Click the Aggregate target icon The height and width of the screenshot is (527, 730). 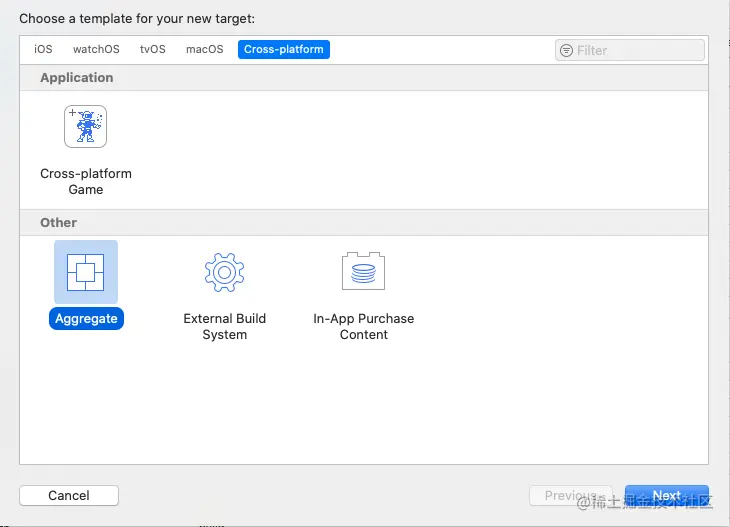(x=86, y=271)
